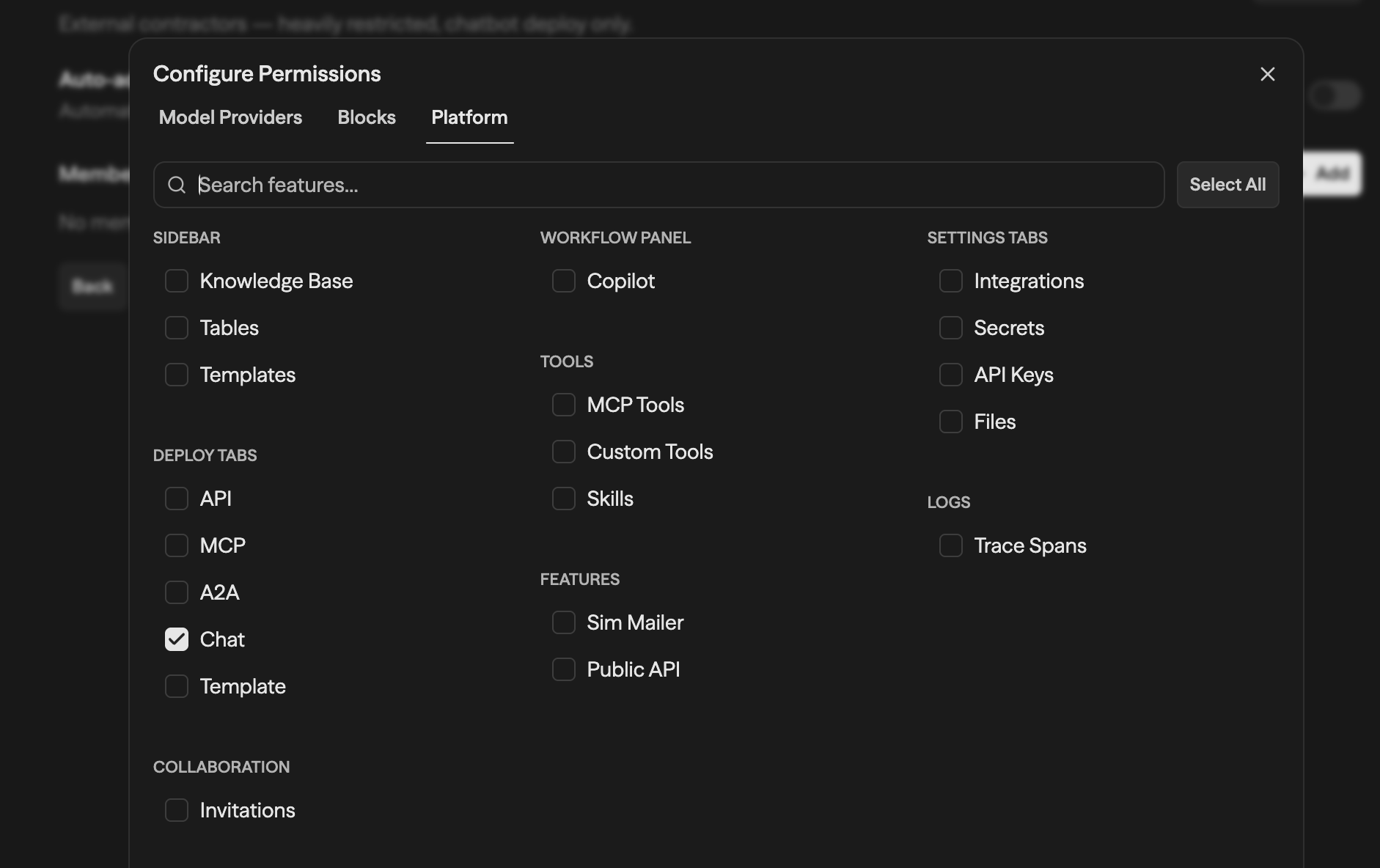Check the Trace Spans logs permission
This screenshot has width=1380, height=868.
951,545
